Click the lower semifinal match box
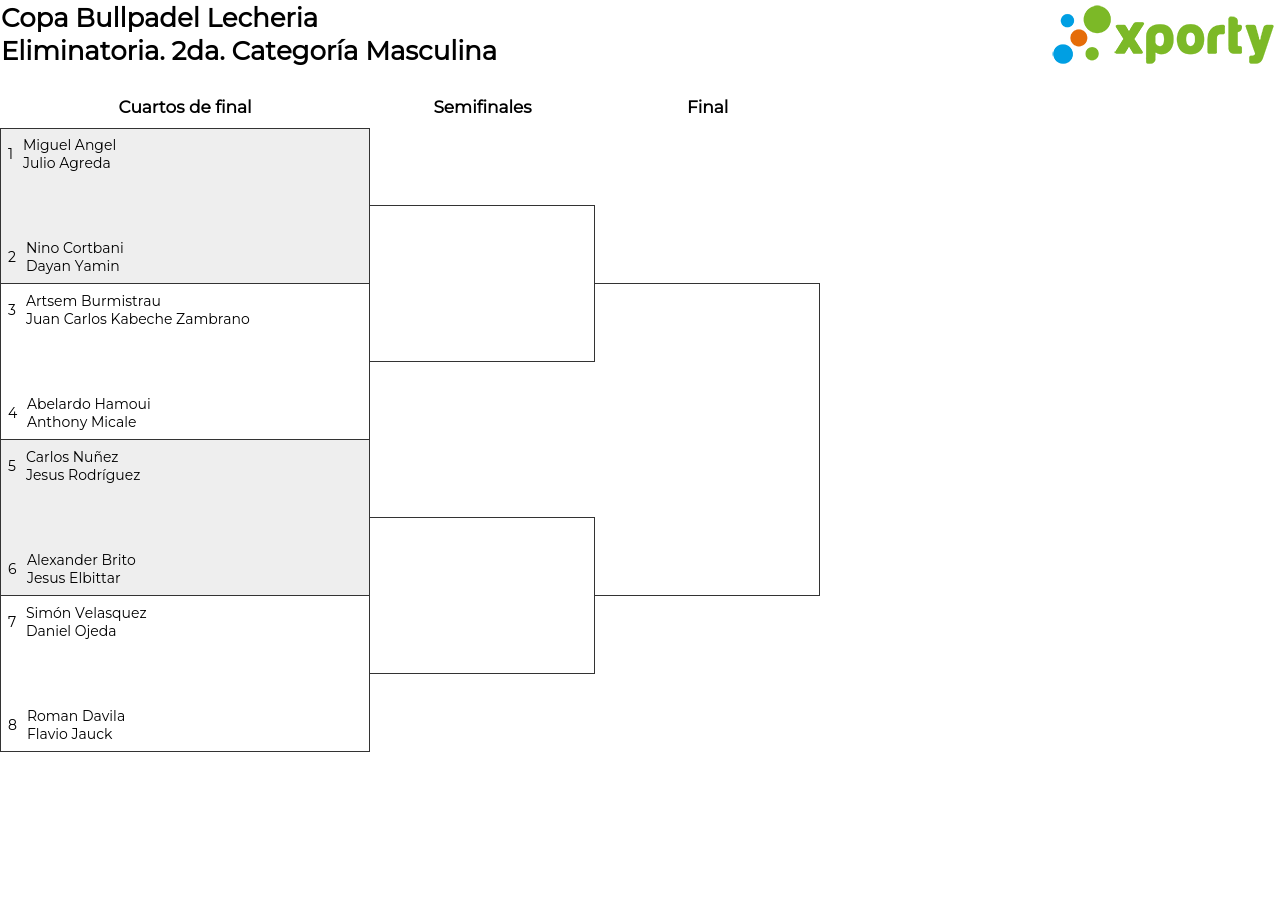Image resolution: width=1280 pixels, height=916 pixels. tap(482, 595)
